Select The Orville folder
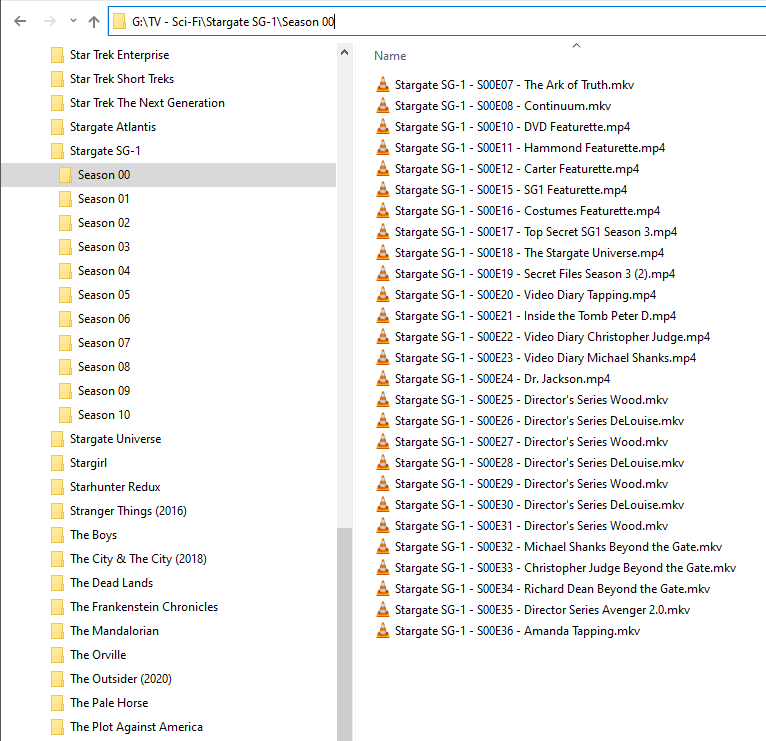Viewport: 766px width, 741px height. 98,655
